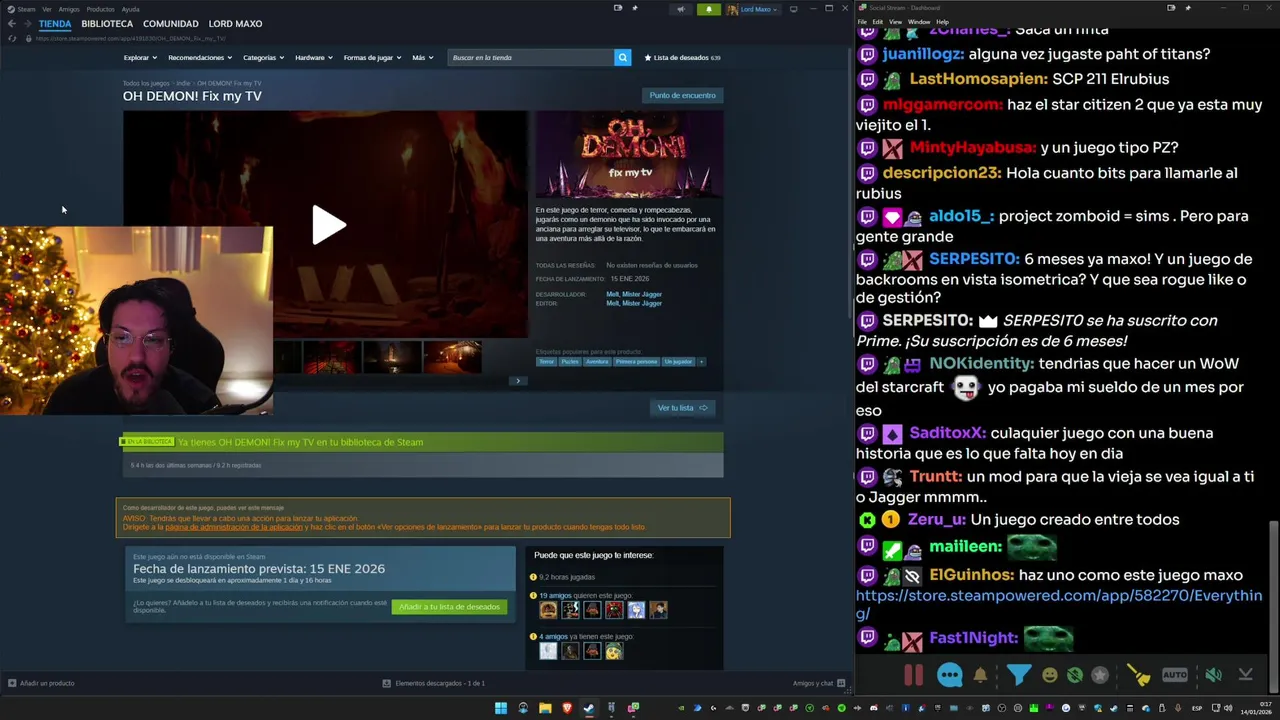
Task: Click 'Añadir un producto' at bottom left
Action: click(41, 683)
